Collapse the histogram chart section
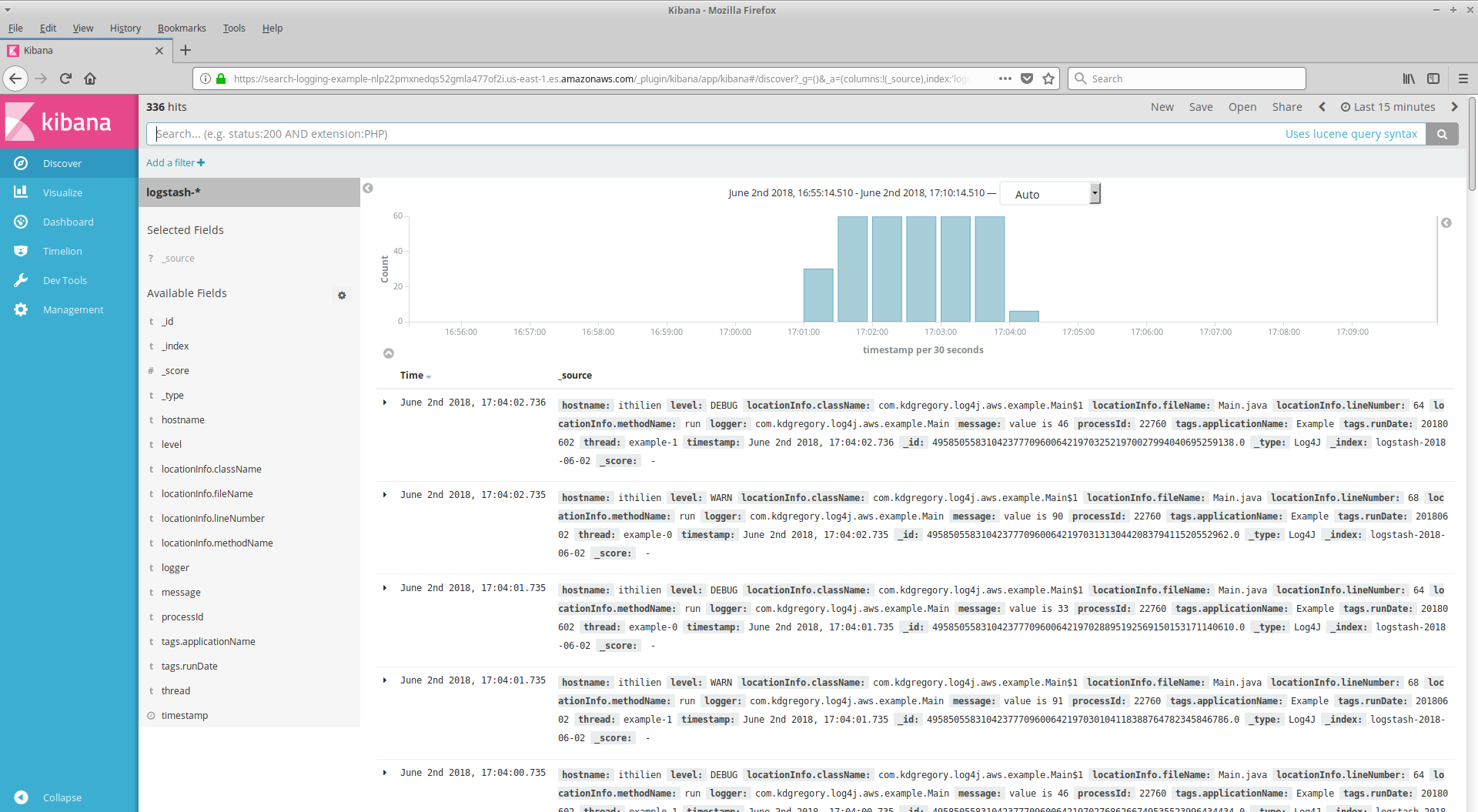This screenshot has height=812, width=1478. (x=389, y=353)
